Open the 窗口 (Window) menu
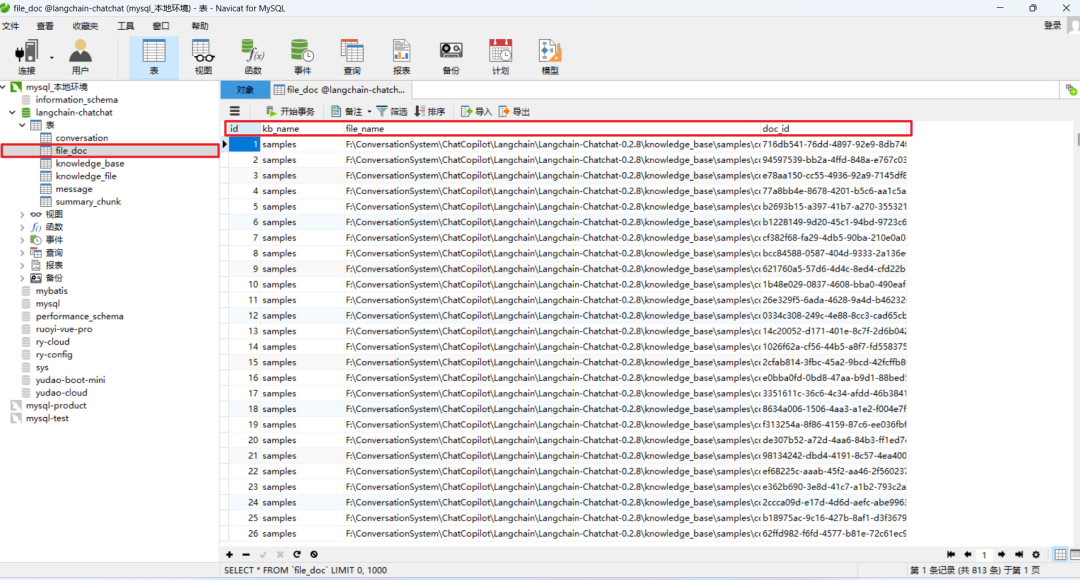 point(161,26)
